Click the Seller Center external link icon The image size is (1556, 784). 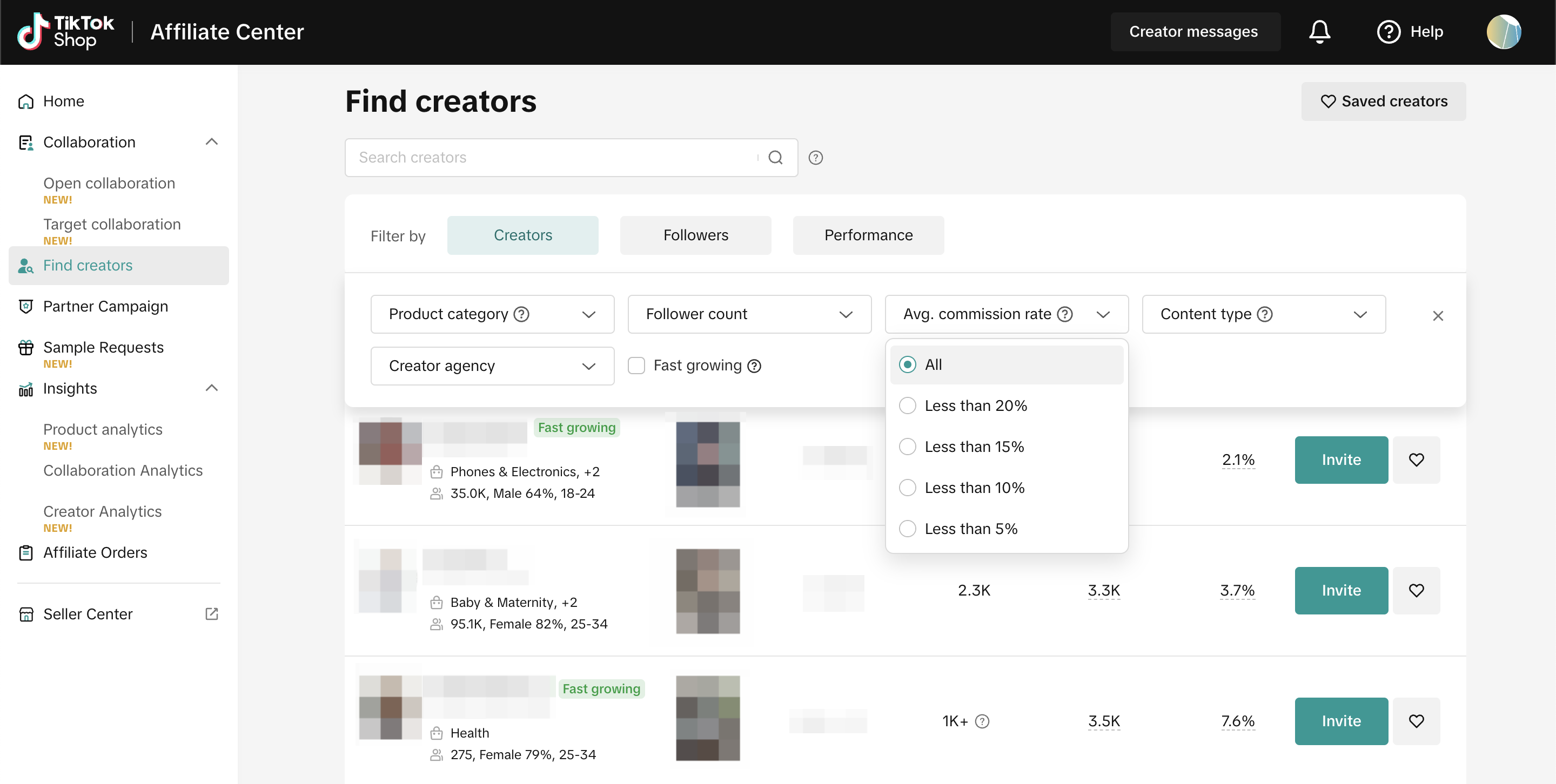click(211, 614)
